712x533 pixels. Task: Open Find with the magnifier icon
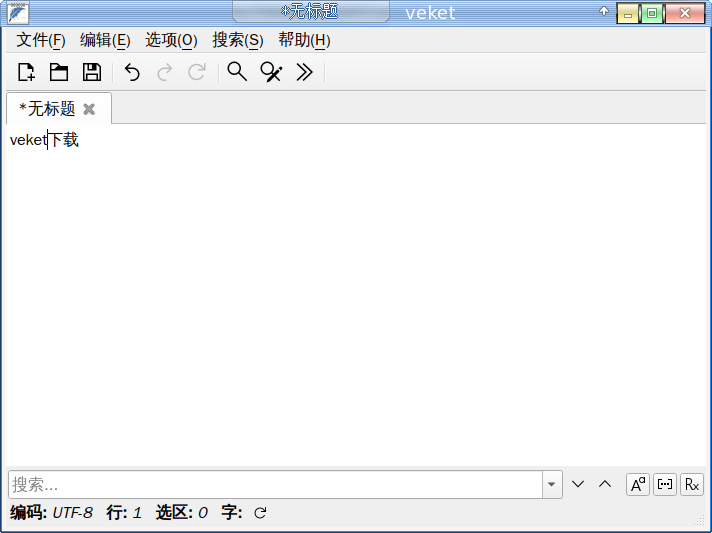tap(237, 72)
